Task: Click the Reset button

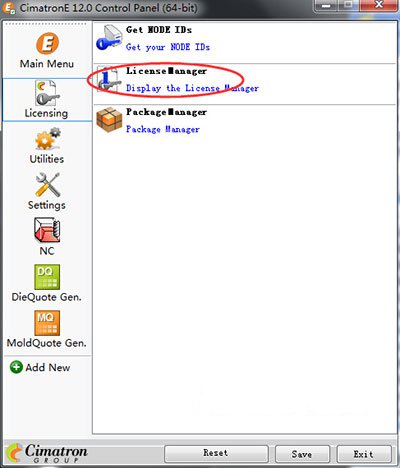Action: point(216,453)
